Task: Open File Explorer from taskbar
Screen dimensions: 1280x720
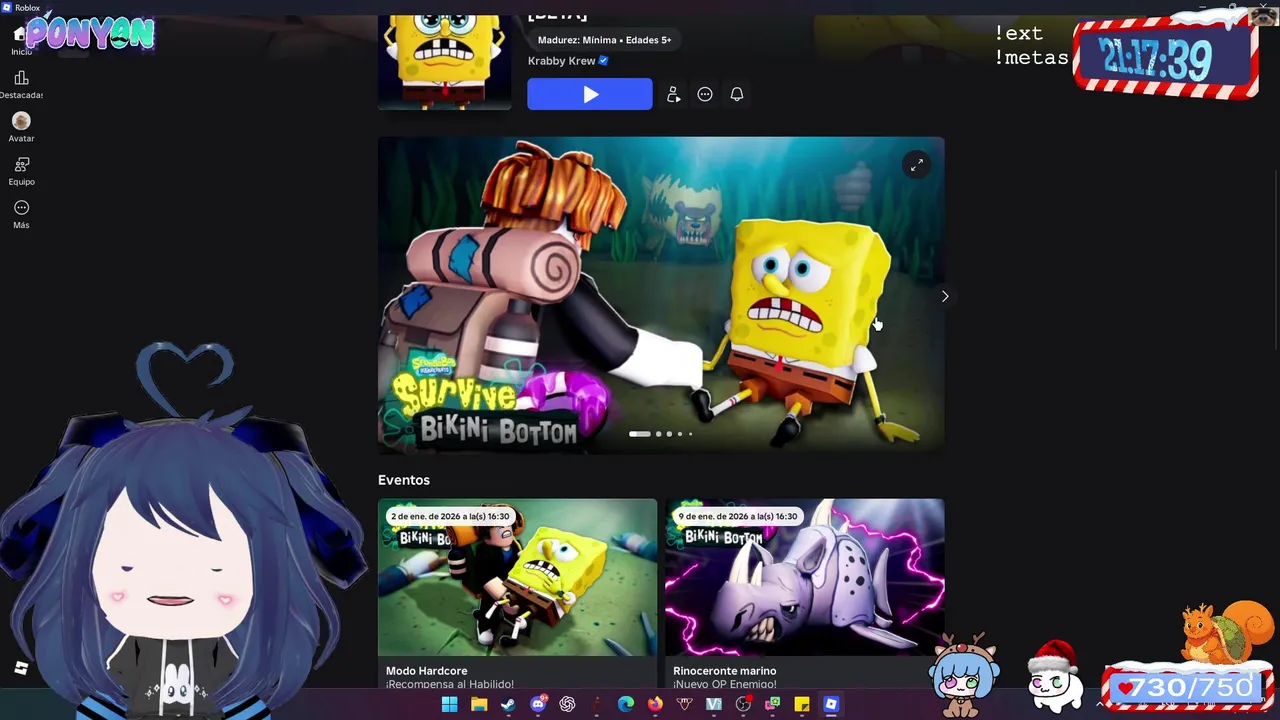Action: [479, 705]
